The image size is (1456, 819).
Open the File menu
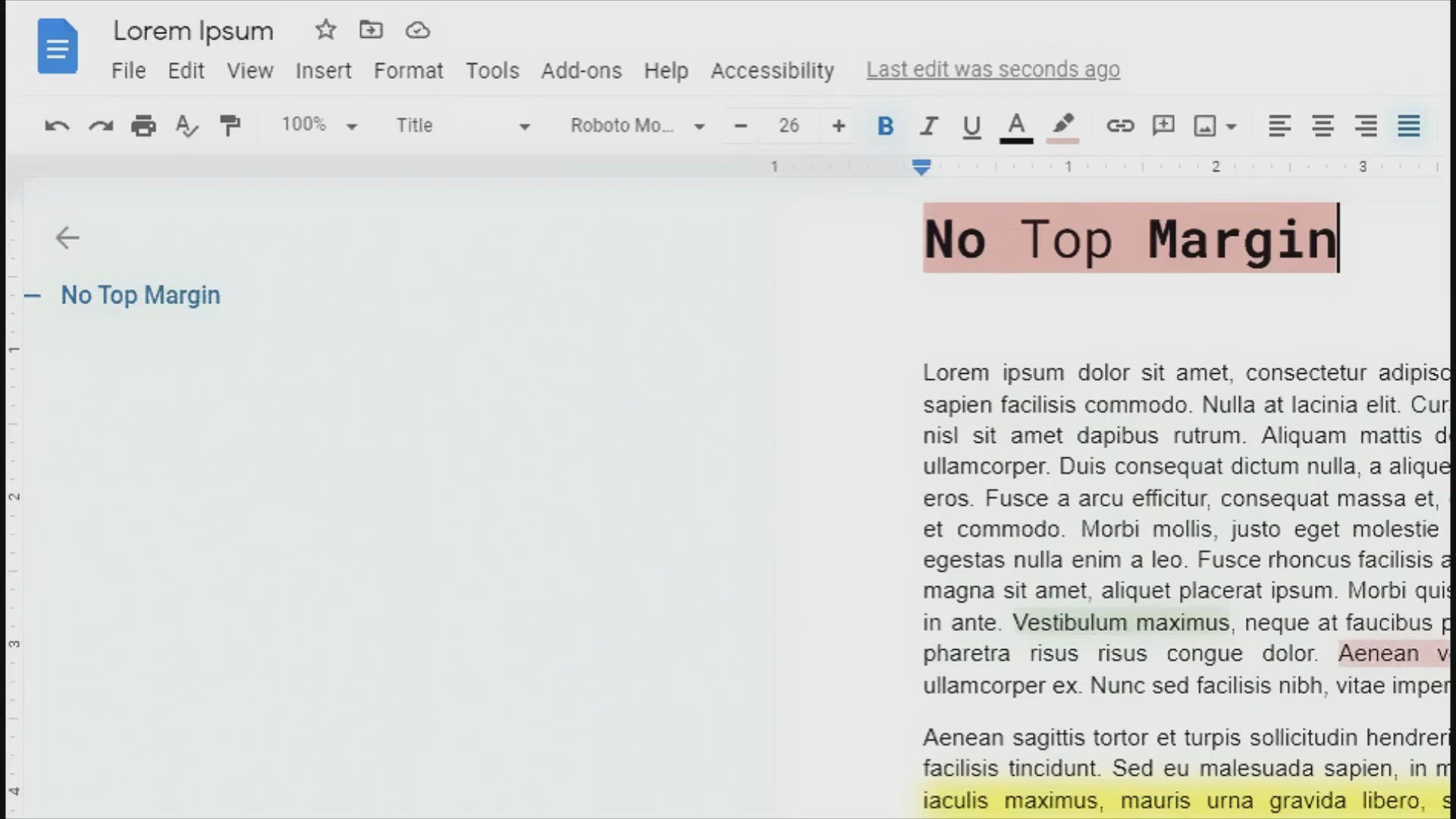[128, 71]
